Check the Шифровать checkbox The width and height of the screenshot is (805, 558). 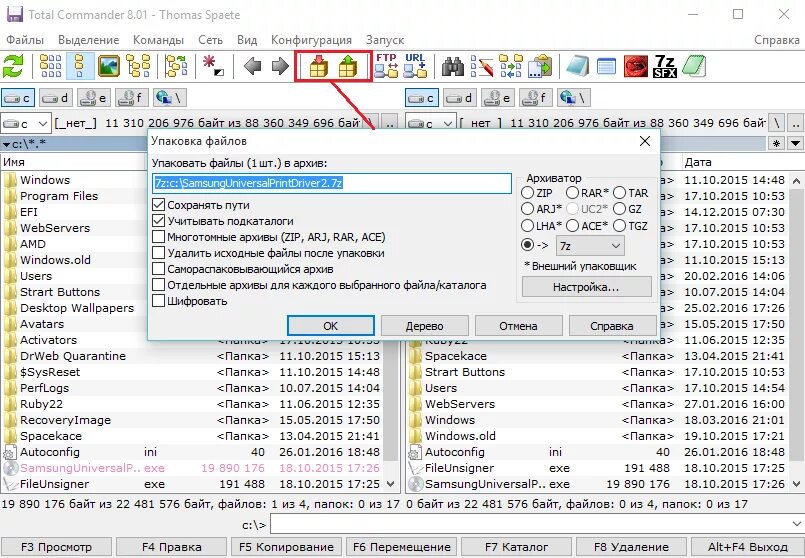tap(159, 301)
